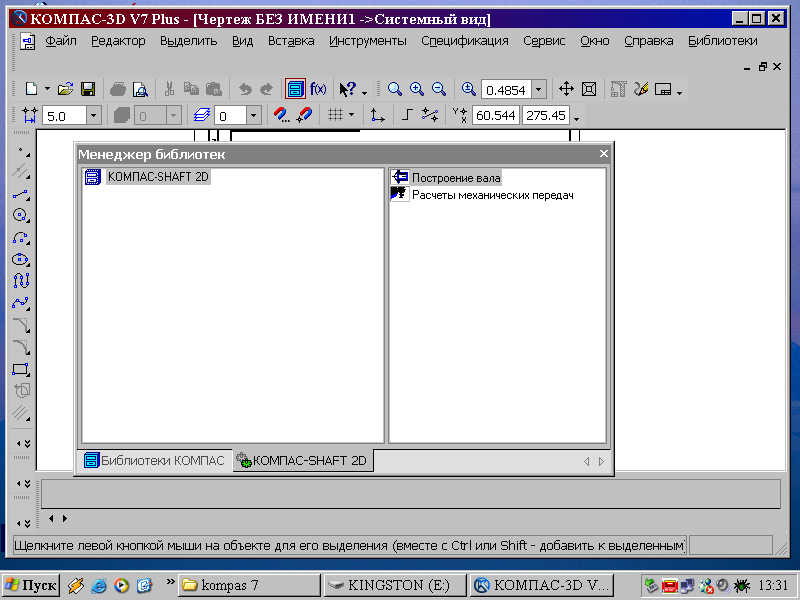The width and height of the screenshot is (800, 600).
Task: Switch to kompas 7 folder in the taskbar
Action: [x=249, y=585]
